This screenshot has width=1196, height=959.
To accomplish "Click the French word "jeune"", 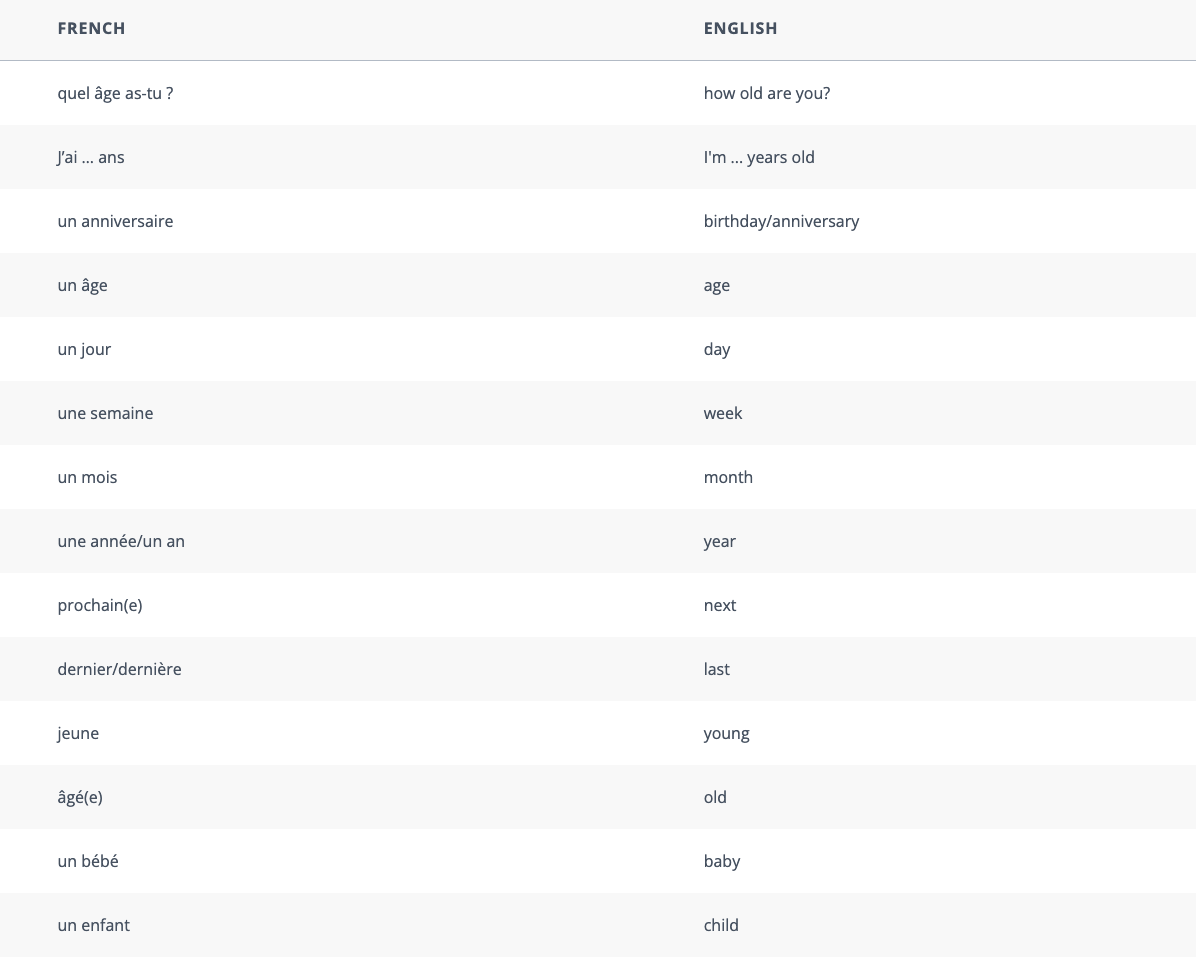I will [x=78, y=733].
